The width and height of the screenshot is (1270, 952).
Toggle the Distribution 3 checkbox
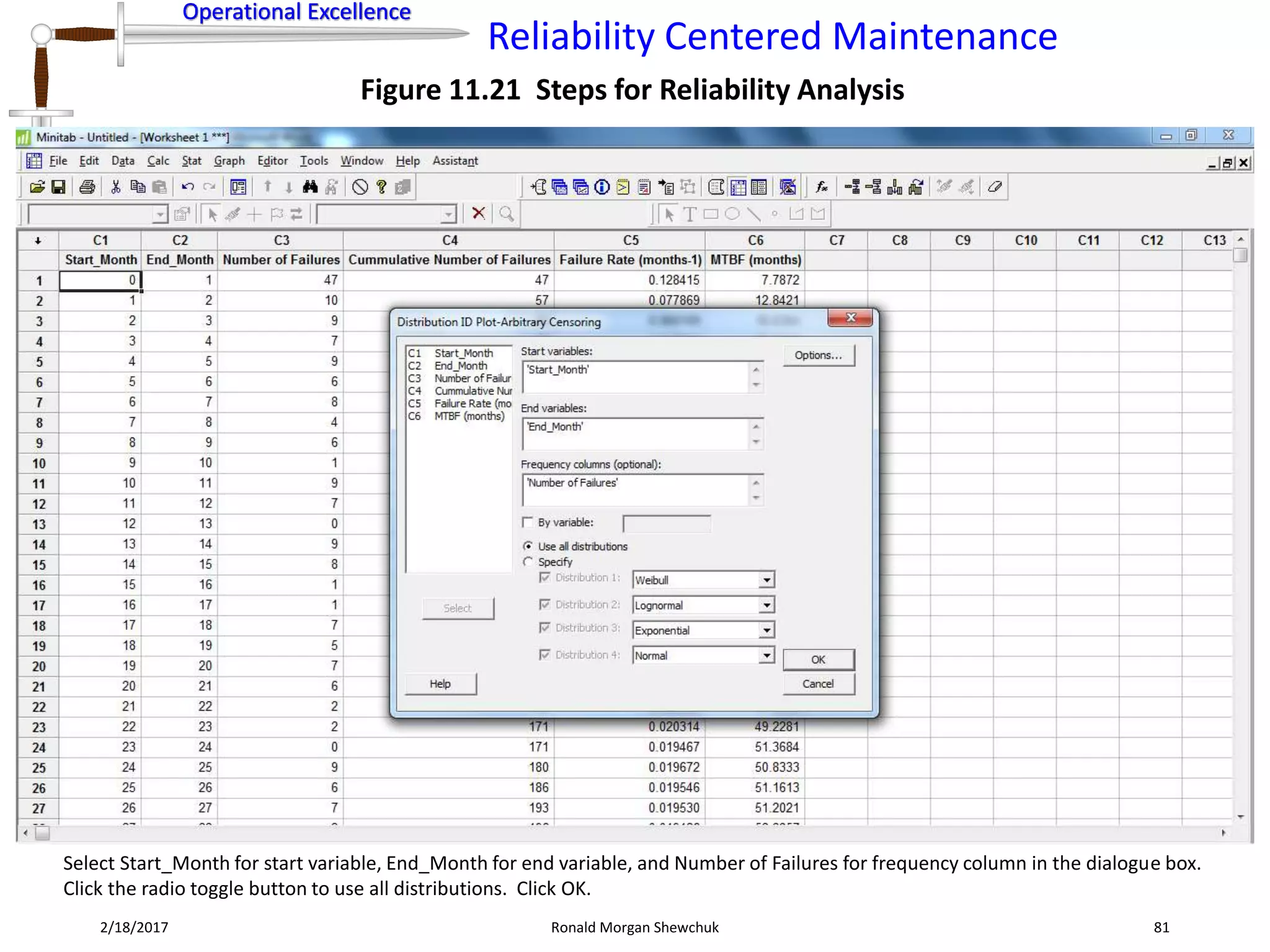click(544, 628)
